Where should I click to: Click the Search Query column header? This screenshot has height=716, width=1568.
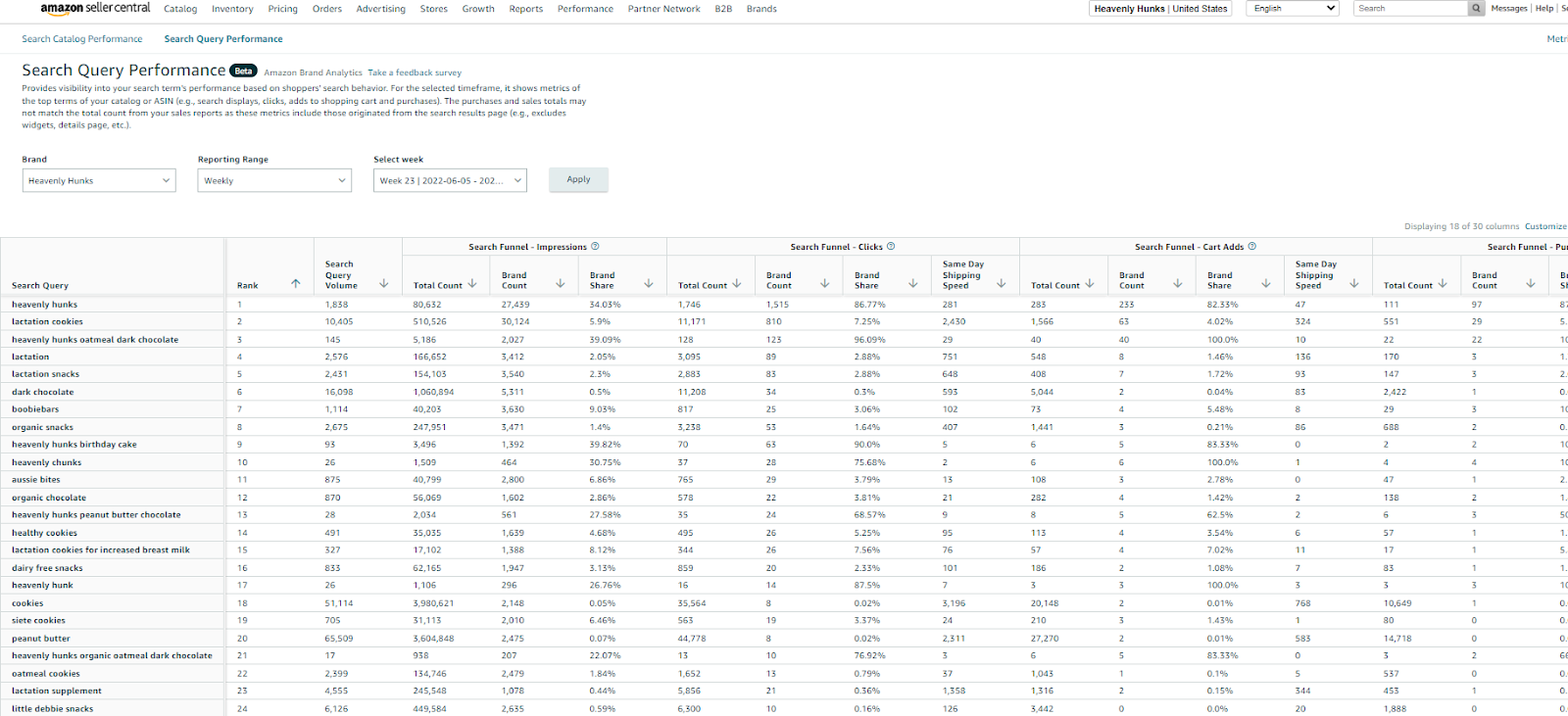[40, 285]
